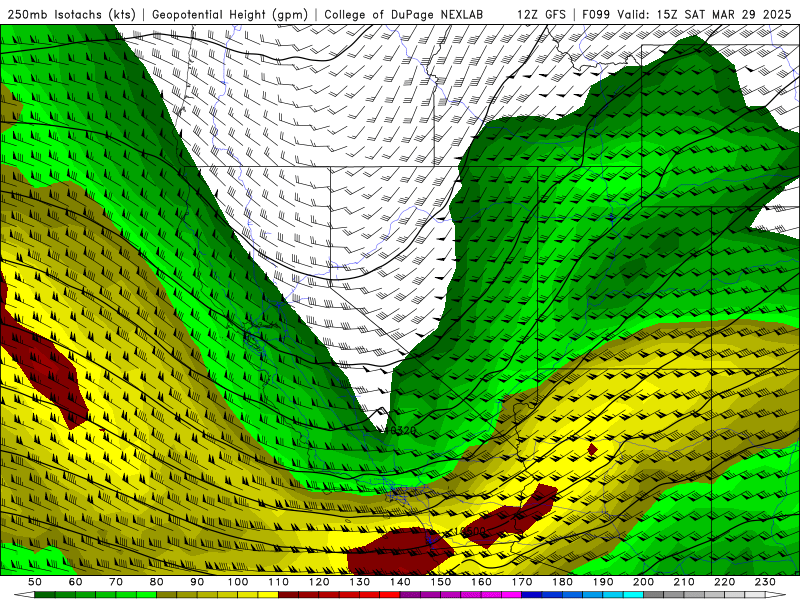Image resolution: width=800 pixels, height=600 pixels.
Task: Click the 140 knot legend label
Action: 400,582
